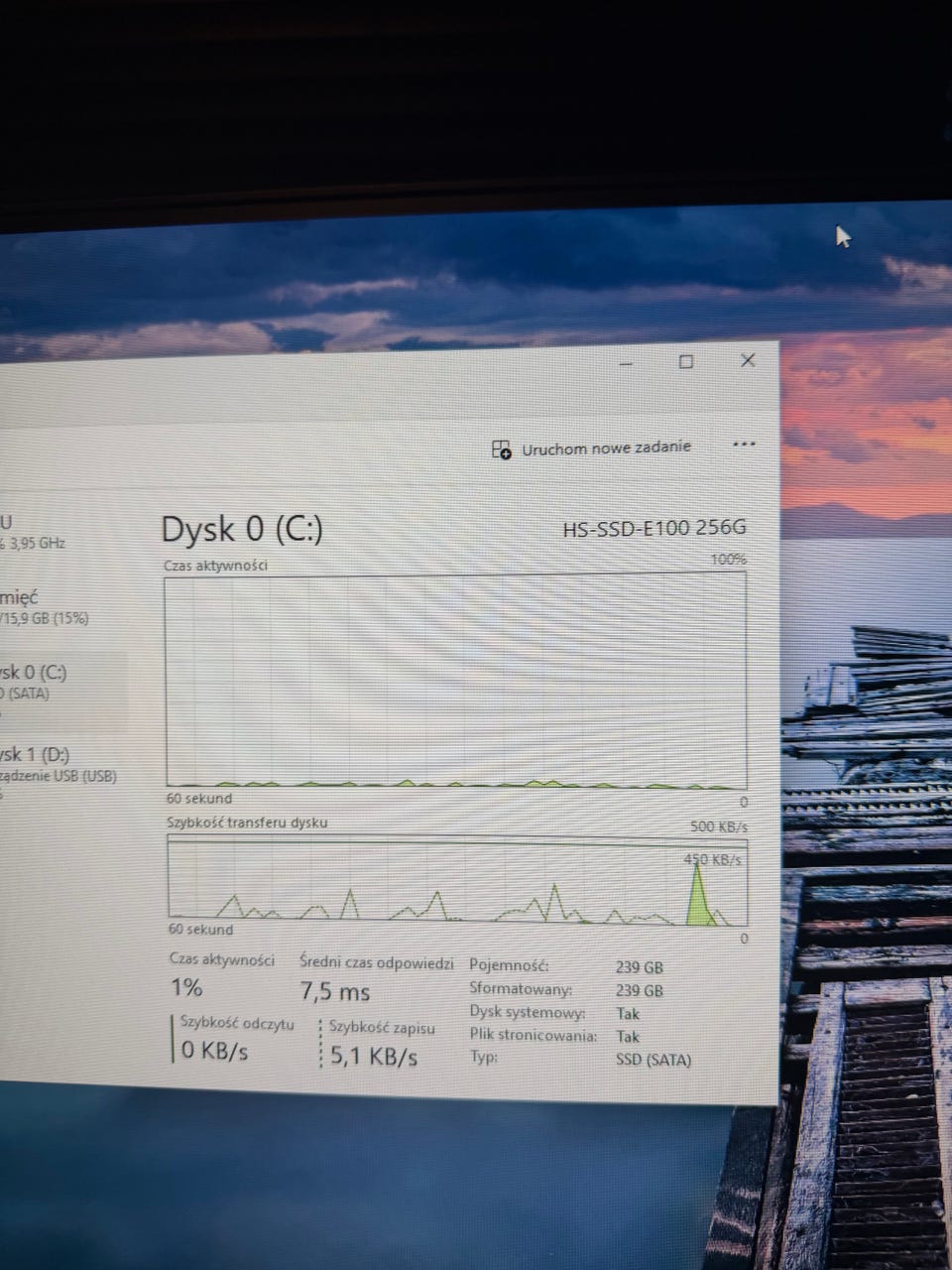Viewport: 952px width, 1270px height.
Task: Maximize the Task Manager window
Action: click(686, 361)
